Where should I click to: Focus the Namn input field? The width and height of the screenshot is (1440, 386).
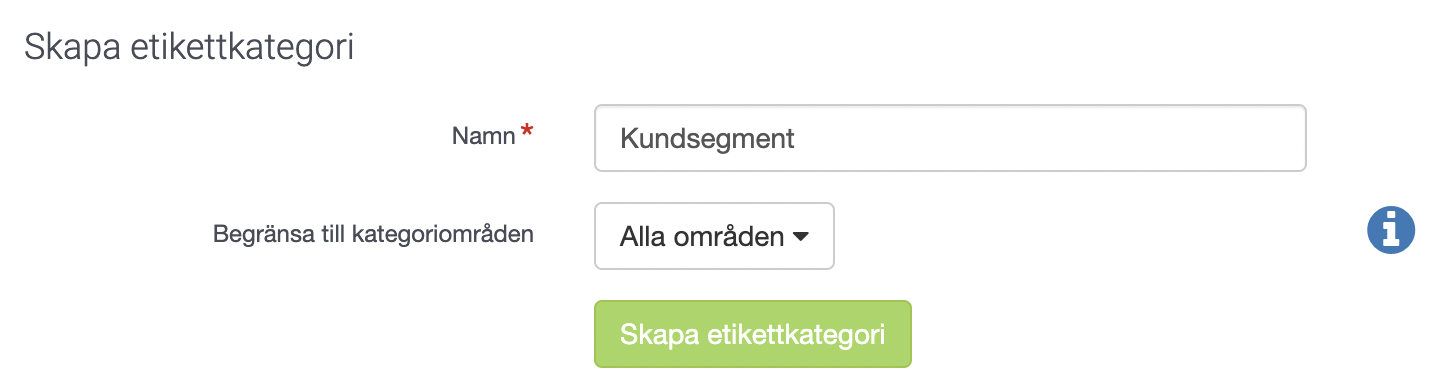point(950,137)
